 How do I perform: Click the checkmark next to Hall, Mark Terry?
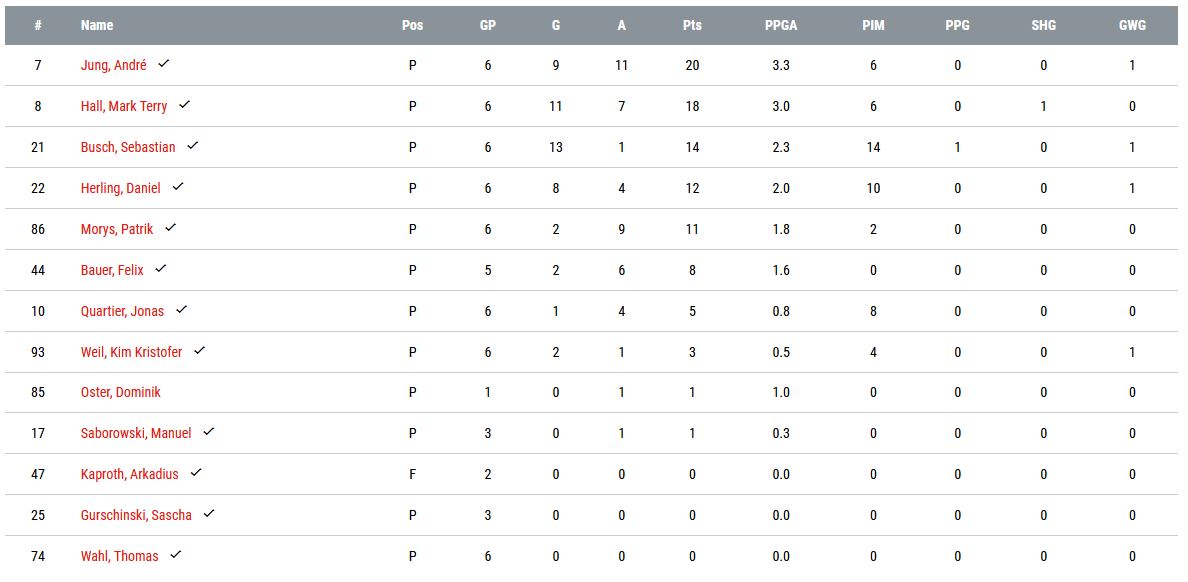(x=185, y=105)
